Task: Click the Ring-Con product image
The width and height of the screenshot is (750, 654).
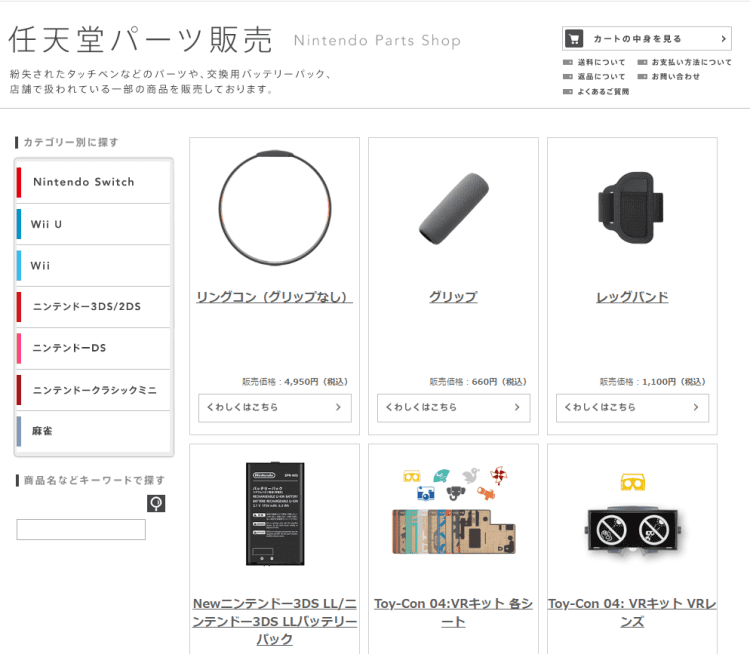Action: (x=275, y=208)
